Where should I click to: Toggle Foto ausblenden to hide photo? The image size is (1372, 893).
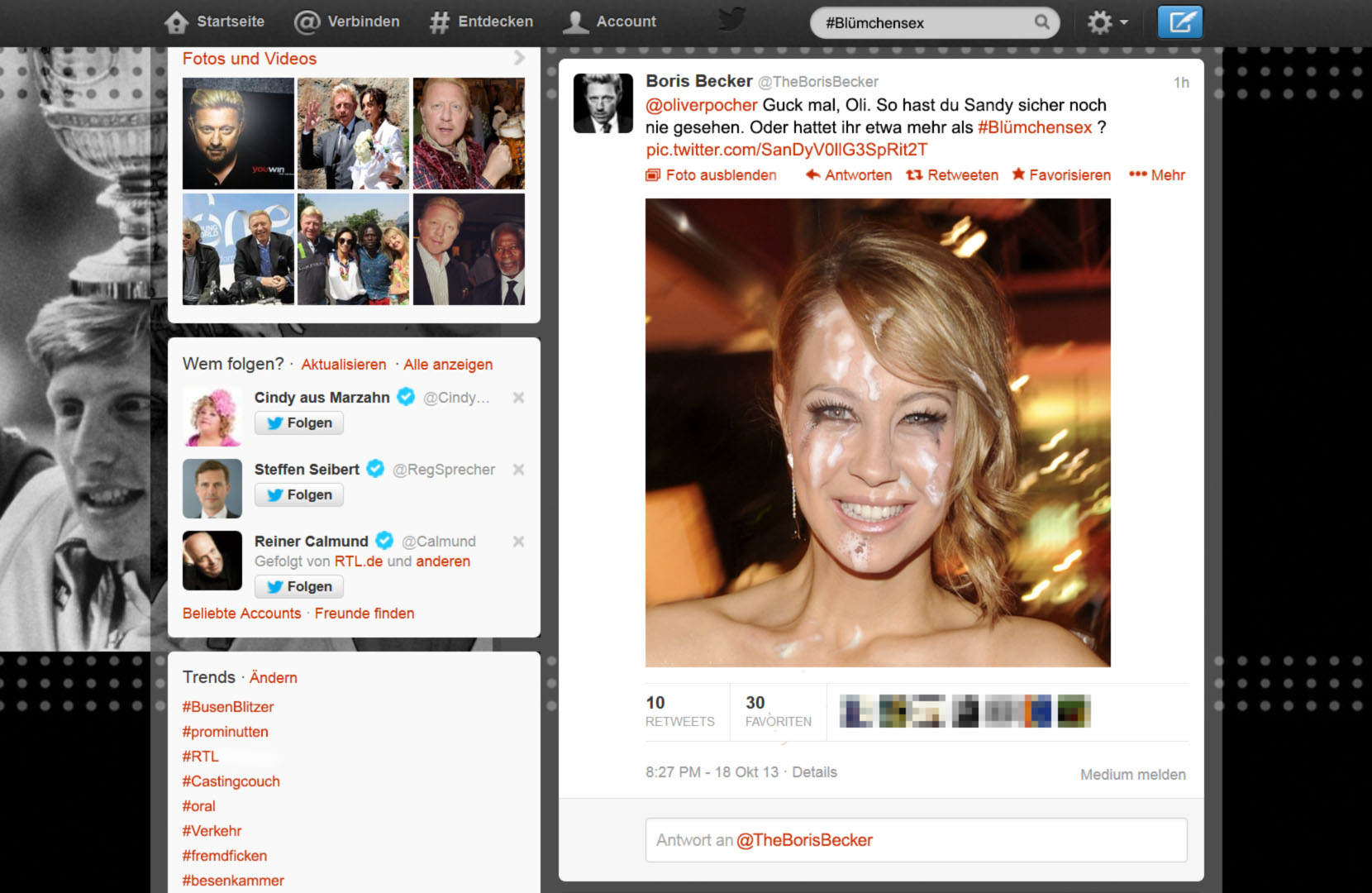click(711, 175)
